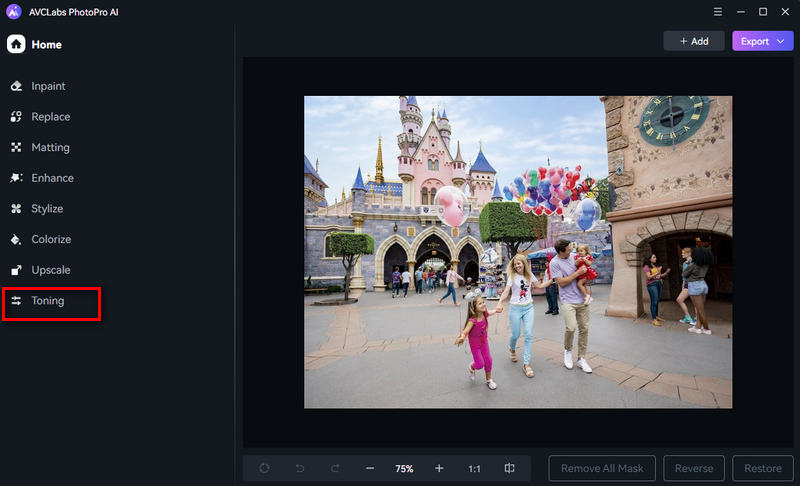Click the 75% zoom level value
Image resolution: width=800 pixels, height=486 pixels.
pos(404,469)
